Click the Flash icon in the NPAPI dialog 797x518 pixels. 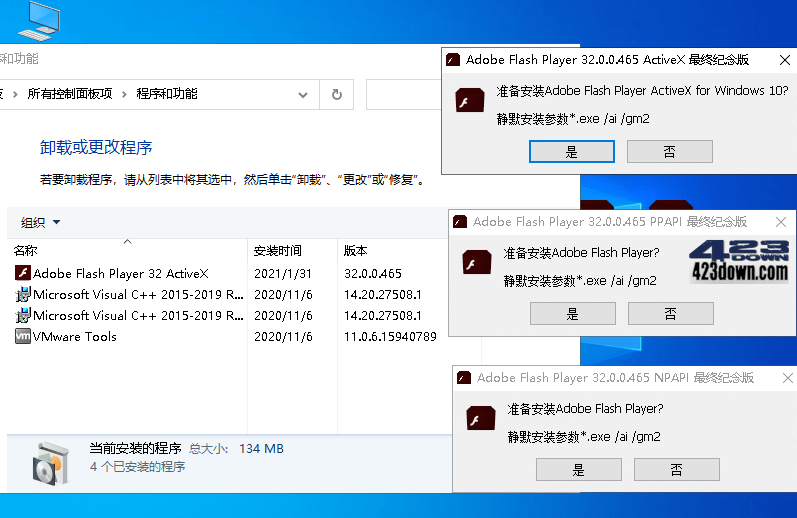480,420
